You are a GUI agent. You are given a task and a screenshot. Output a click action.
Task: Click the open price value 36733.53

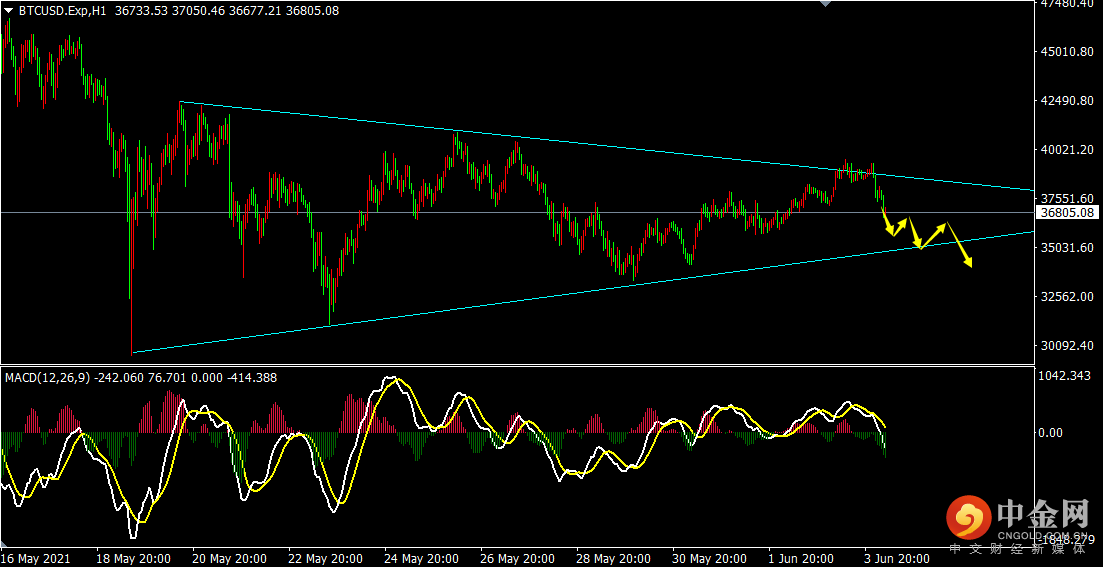click(139, 11)
